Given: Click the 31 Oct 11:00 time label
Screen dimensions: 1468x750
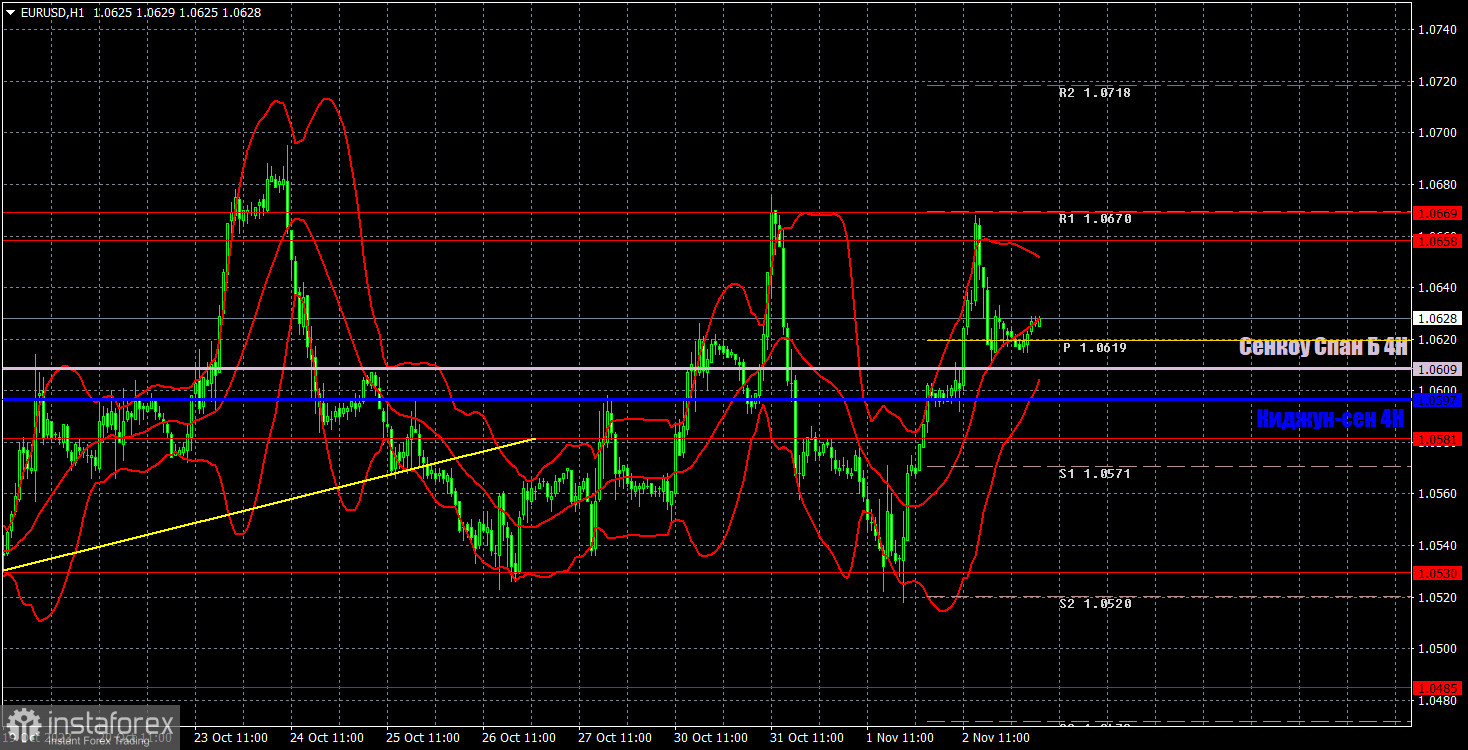Looking at the screenshot, I should 806,738.
